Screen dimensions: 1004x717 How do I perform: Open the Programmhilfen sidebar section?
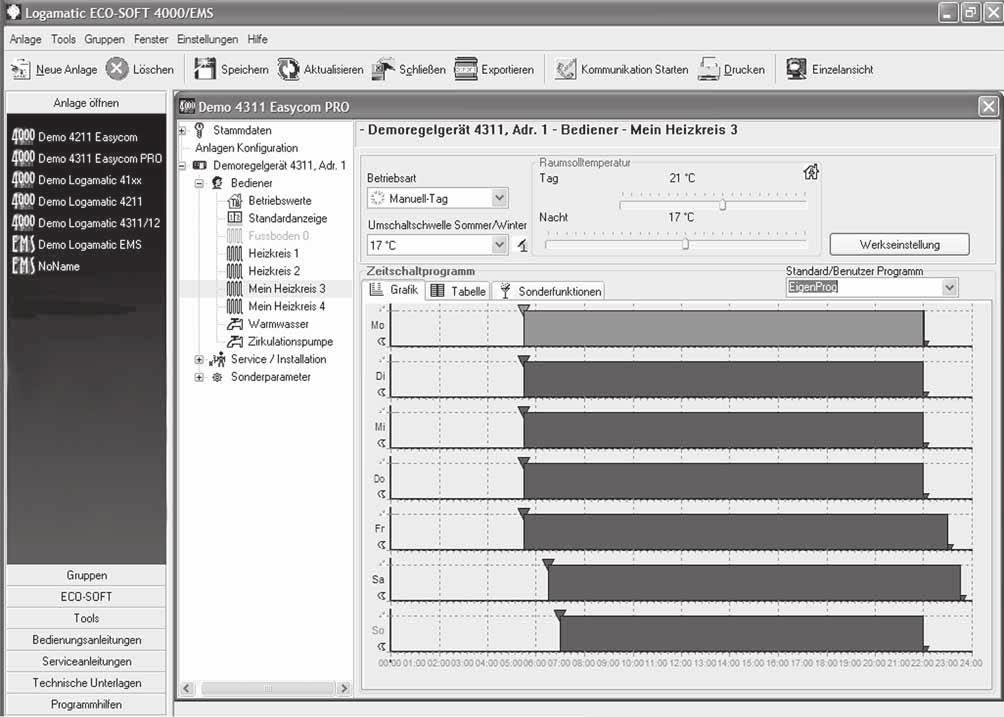pos(86,704)
